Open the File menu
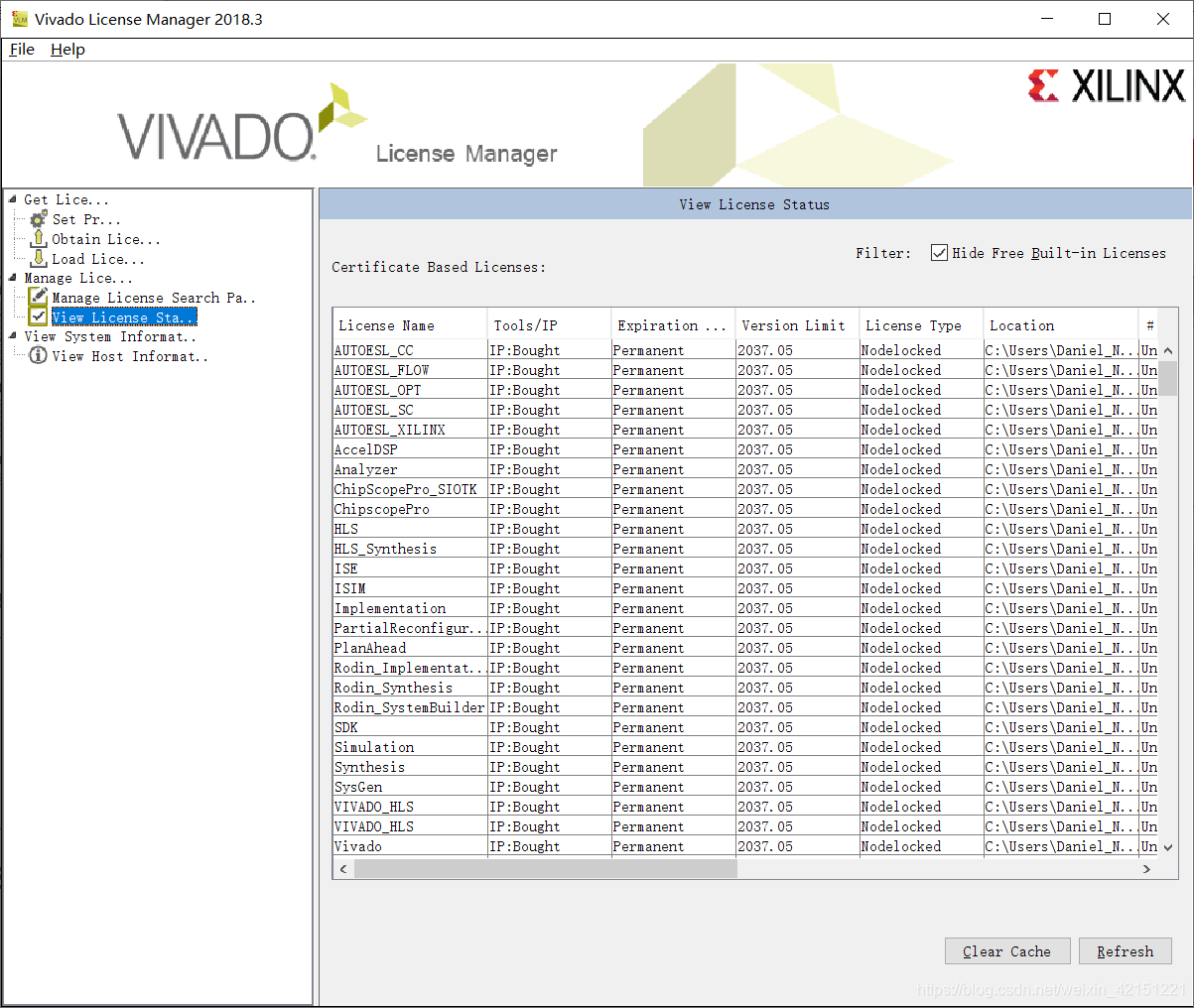 tap(22, 50)
